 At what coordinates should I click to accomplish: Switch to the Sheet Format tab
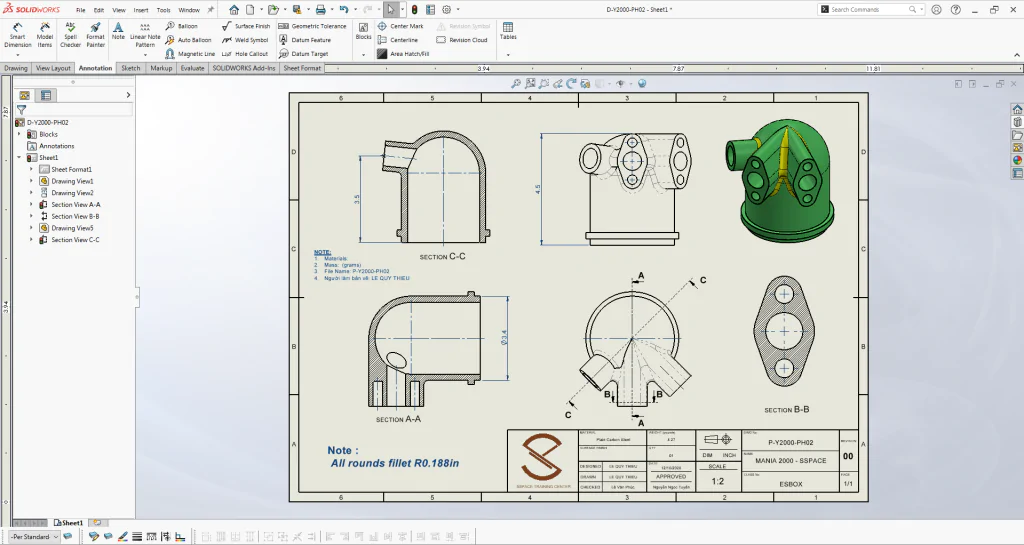[x=302, y=68]
